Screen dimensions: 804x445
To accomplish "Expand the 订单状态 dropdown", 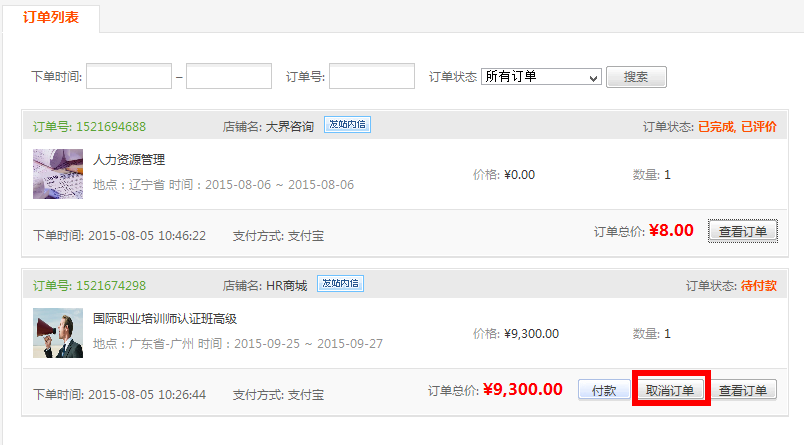I will (540, 76).
